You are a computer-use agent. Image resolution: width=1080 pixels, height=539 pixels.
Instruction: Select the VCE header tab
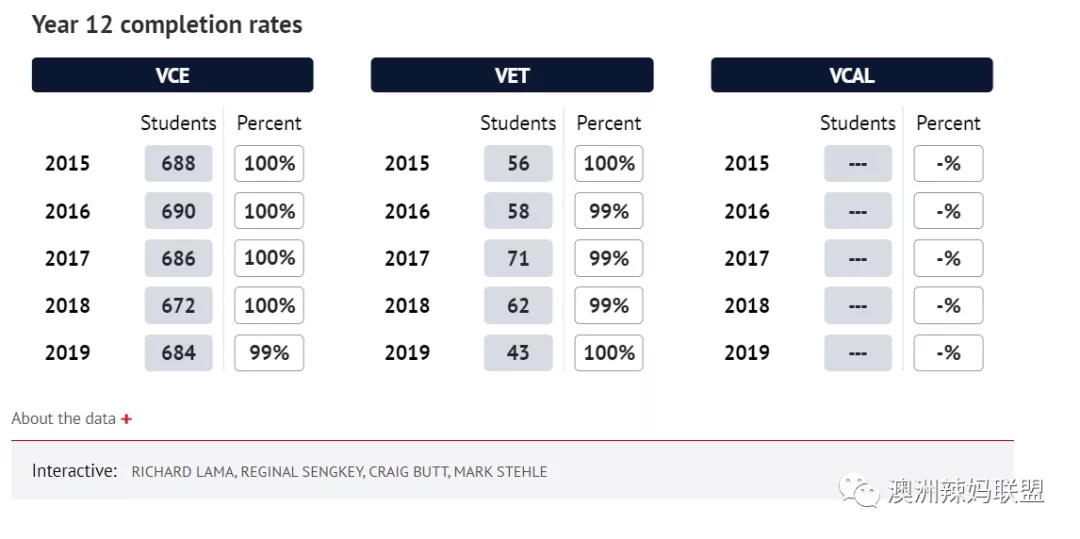tap(172, 75)
